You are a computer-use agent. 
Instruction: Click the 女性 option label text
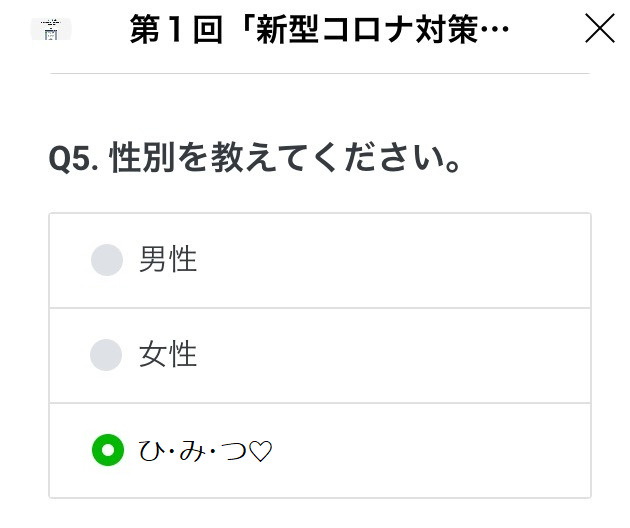tap(168, 355)
